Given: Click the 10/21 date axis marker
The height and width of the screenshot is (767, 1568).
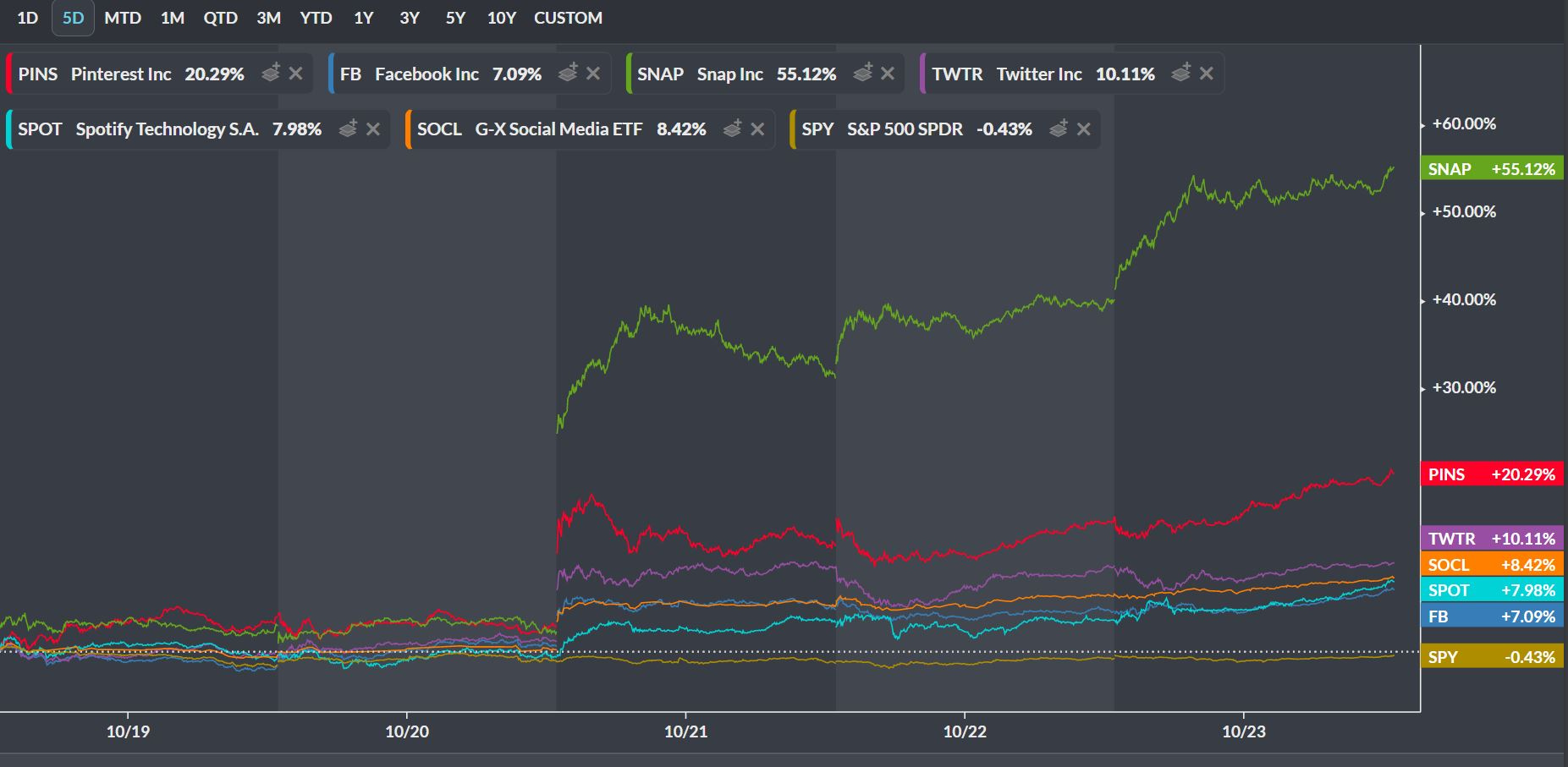Looking at the screenshot, I should (x=685, y=731).
